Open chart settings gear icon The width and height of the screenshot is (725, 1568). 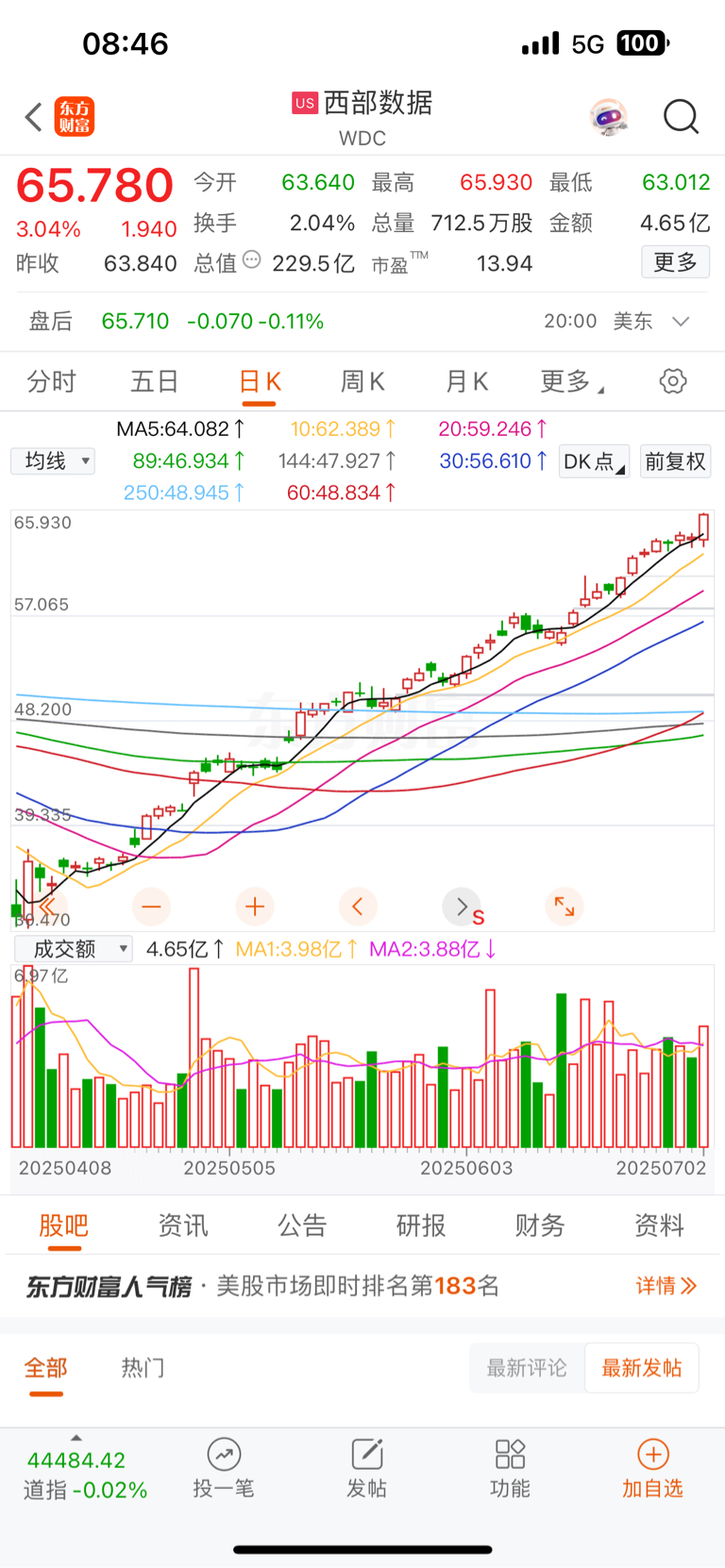tap(673, 381)
